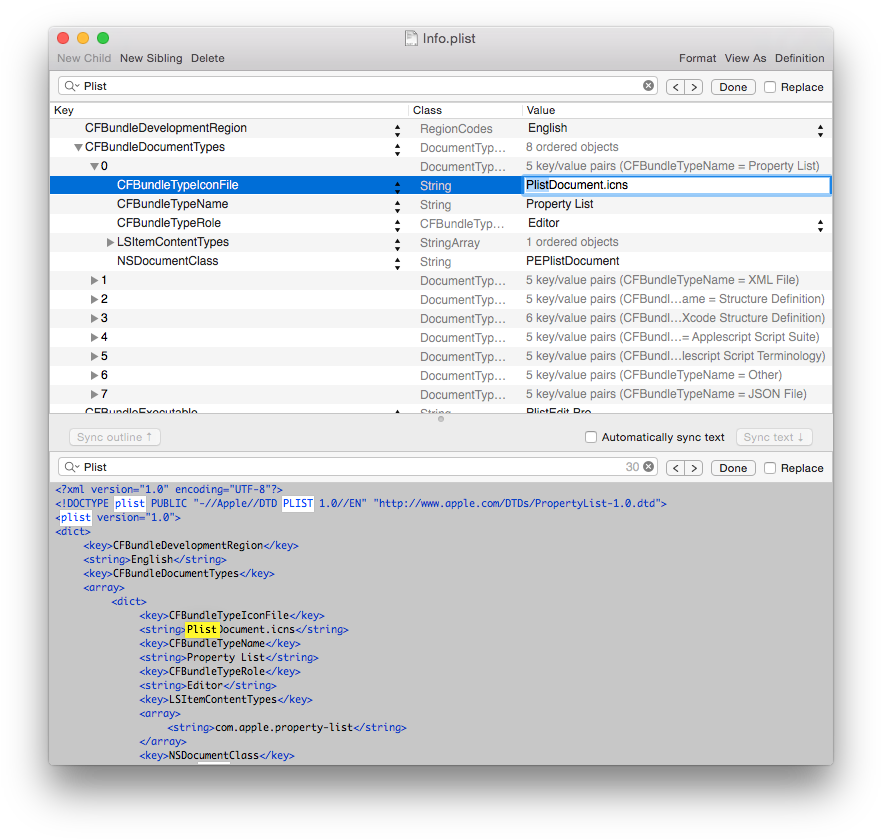Open the English region value dropdown

point(820,130)
